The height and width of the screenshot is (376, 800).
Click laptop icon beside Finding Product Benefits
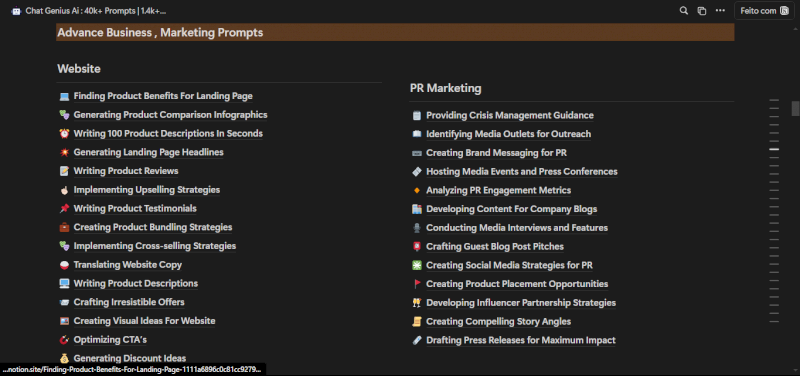pyautogui.click(x=64, y=96)
